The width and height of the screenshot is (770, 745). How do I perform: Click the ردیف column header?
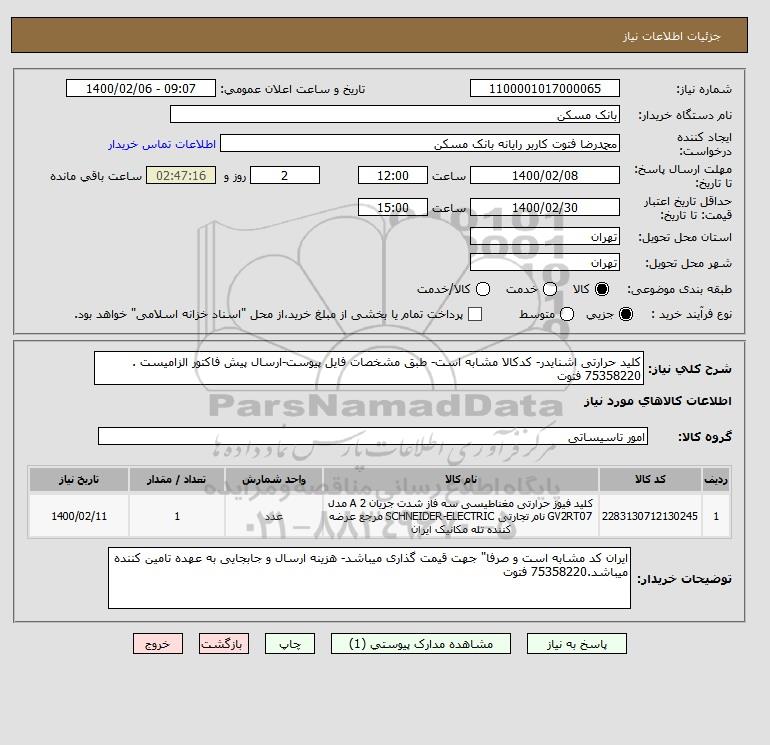[x=716, y=479]
